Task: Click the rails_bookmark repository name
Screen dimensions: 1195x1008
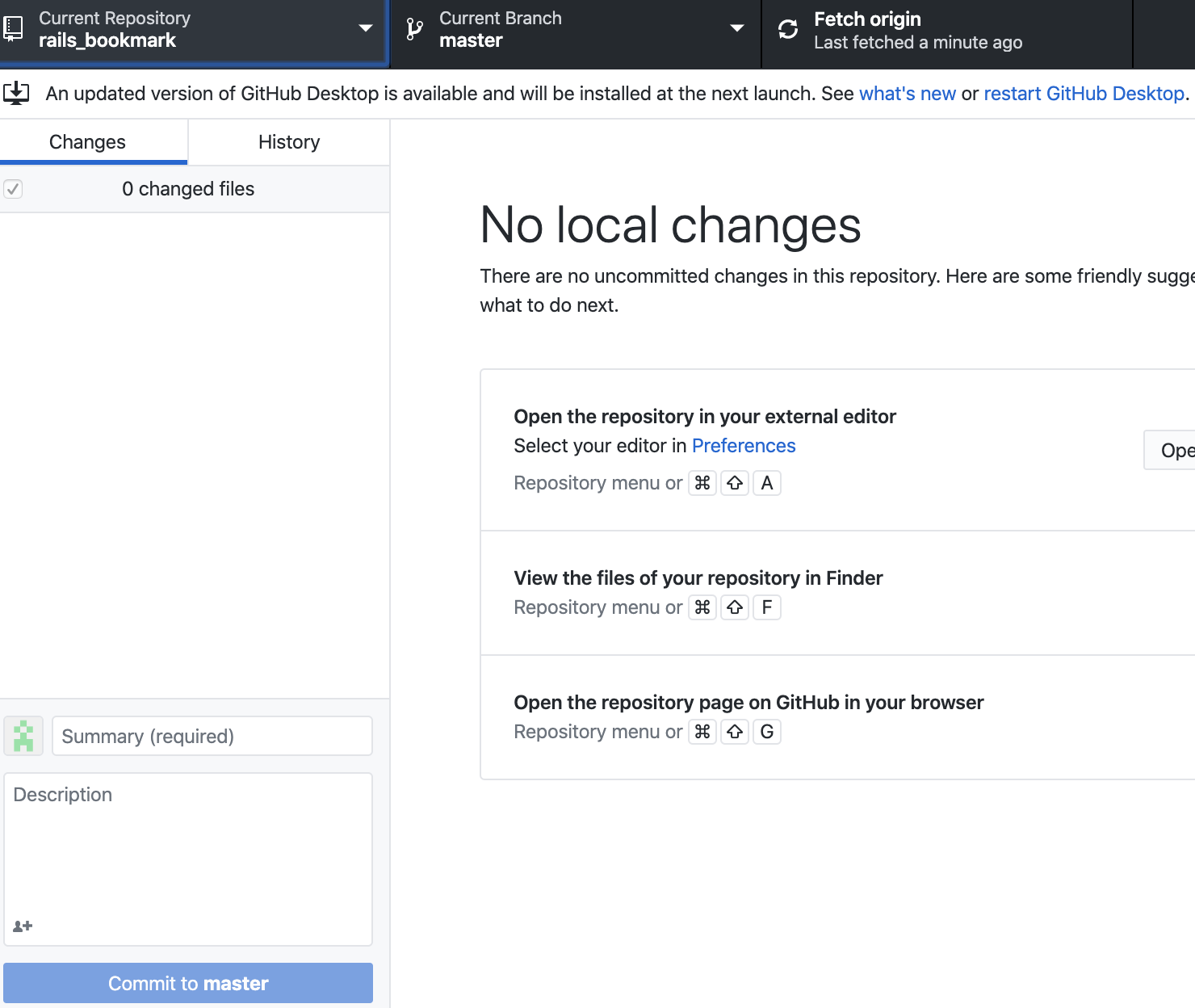Action: pos(107,40)
